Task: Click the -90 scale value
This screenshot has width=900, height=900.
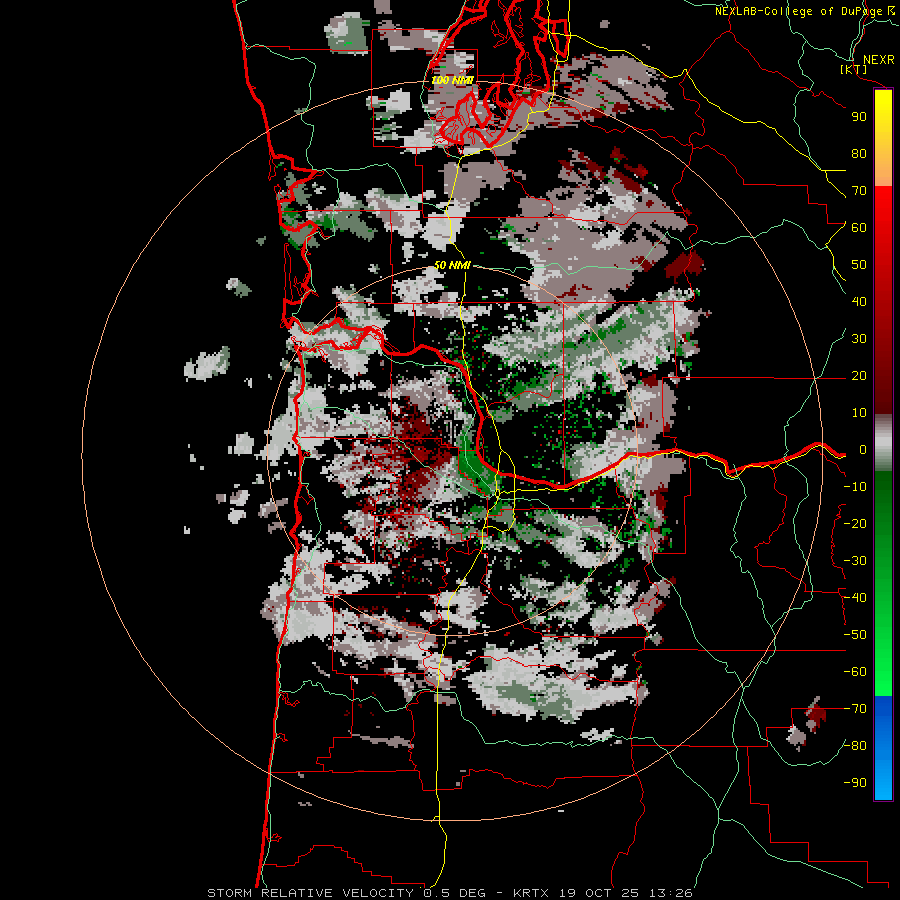Action: click(x=855, y=783)
